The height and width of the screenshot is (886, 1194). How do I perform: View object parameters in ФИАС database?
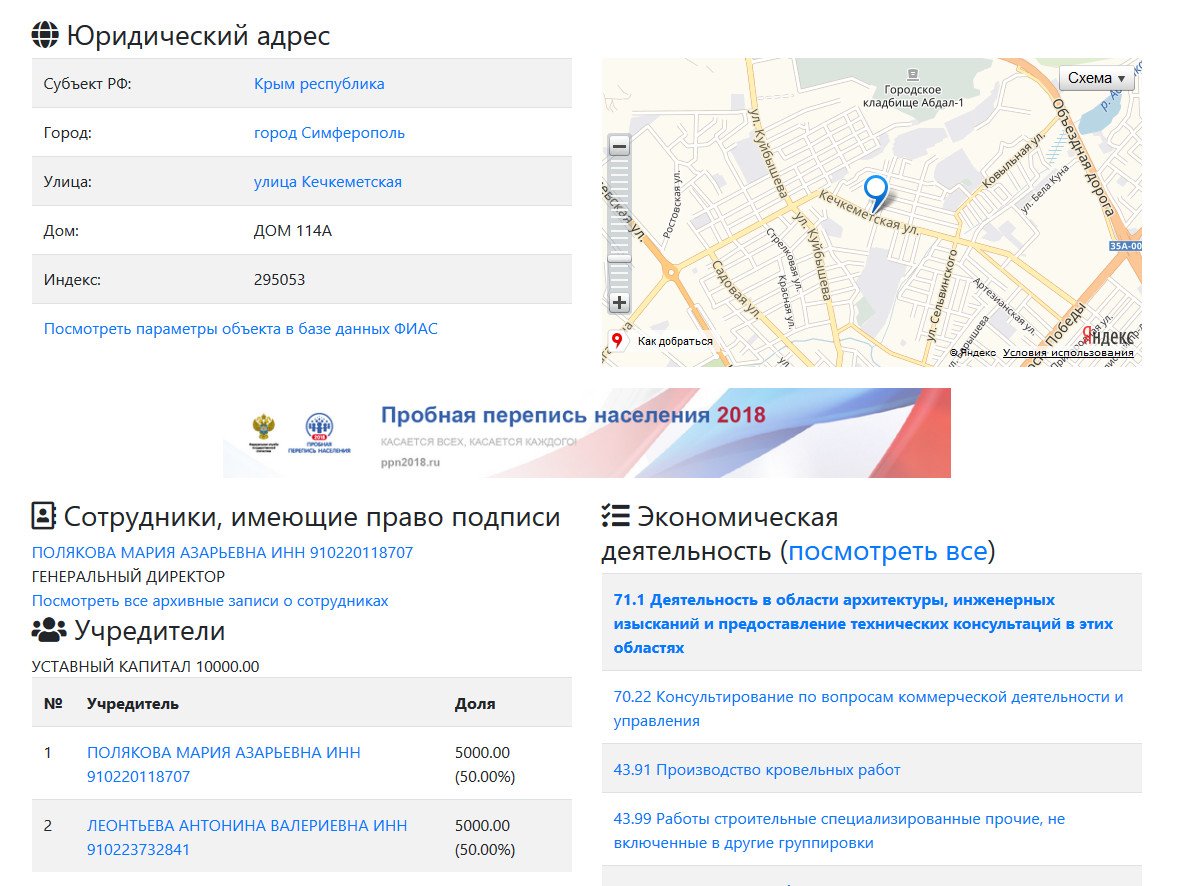[x=240, y=329]
